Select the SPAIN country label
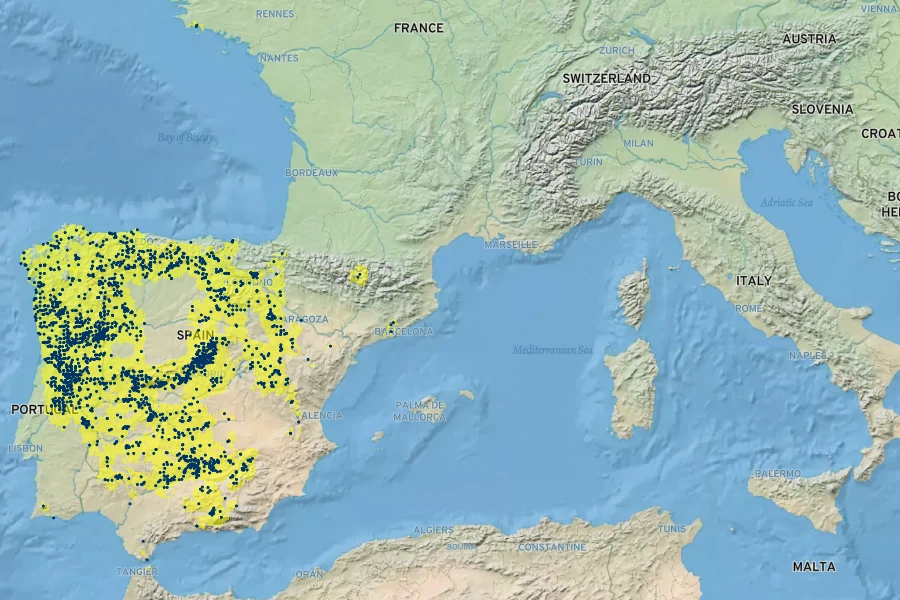Viewport: 900px width, 600px height. [x=194, y=334]
